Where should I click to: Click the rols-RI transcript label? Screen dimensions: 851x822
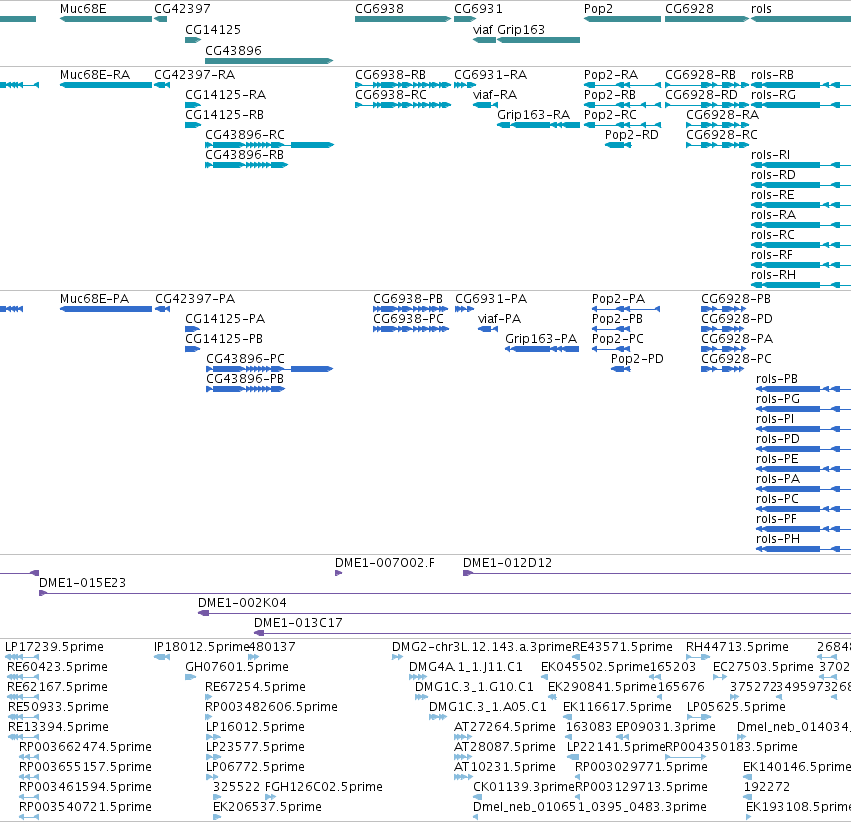click(771, 155)
